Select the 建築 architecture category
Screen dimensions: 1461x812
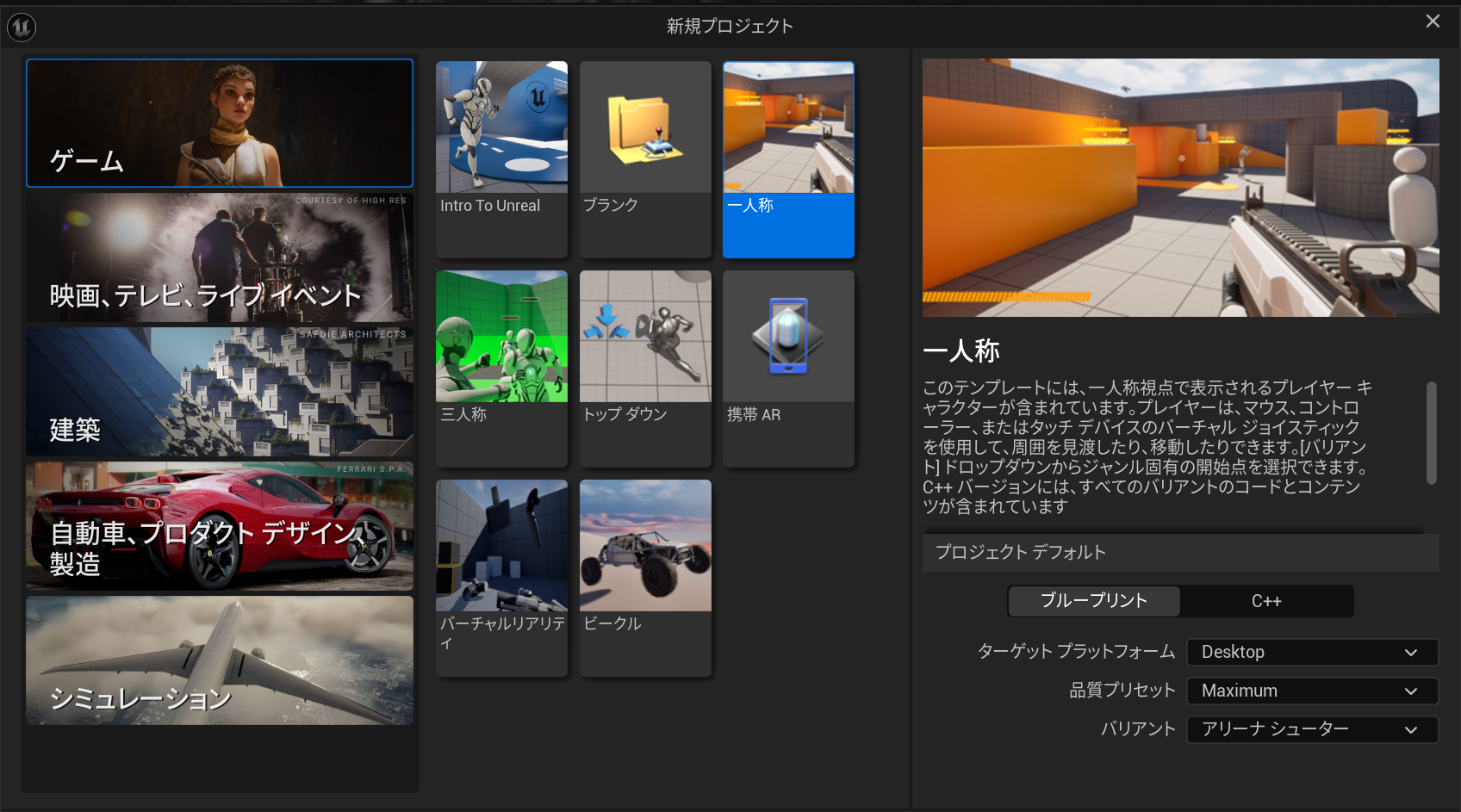pos(220,392)
